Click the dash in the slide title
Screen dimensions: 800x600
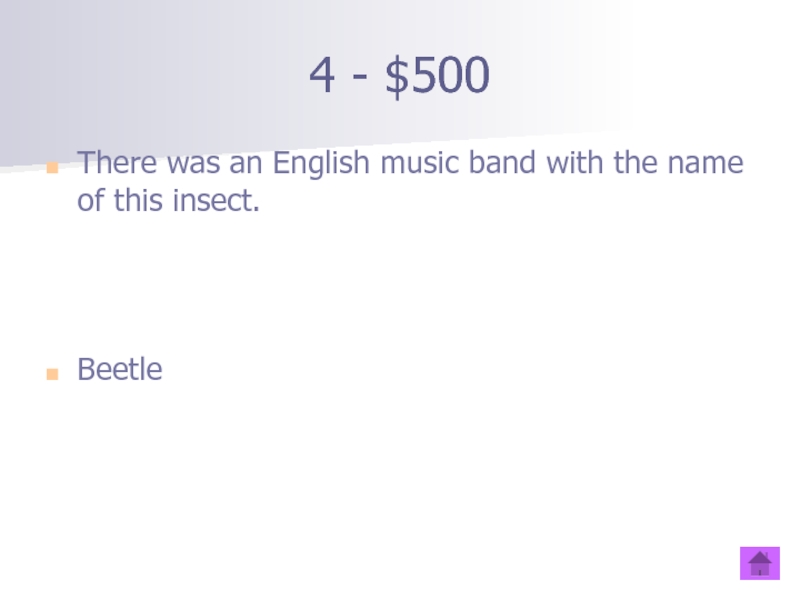360,78
